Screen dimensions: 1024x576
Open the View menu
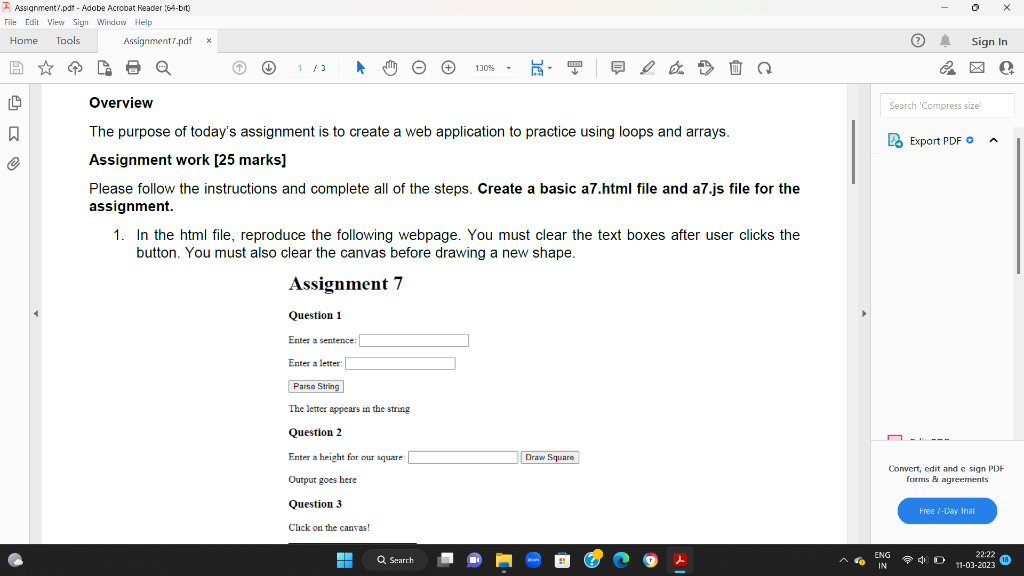click(55, 22)
